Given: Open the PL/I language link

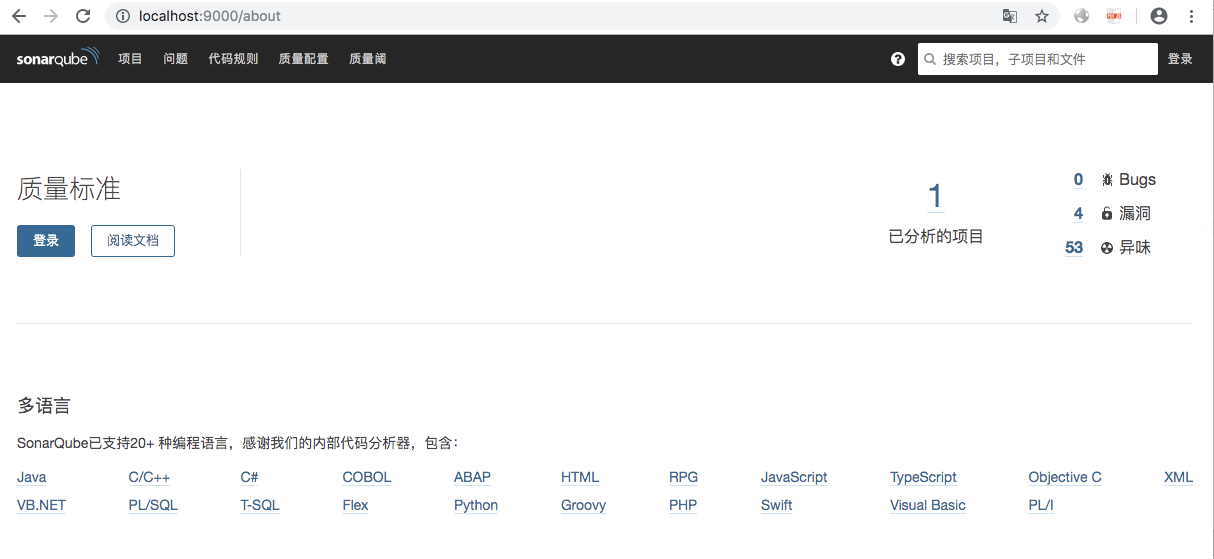Looking at the screenshot, I should pyautogui.click(x=1041, y=506).
